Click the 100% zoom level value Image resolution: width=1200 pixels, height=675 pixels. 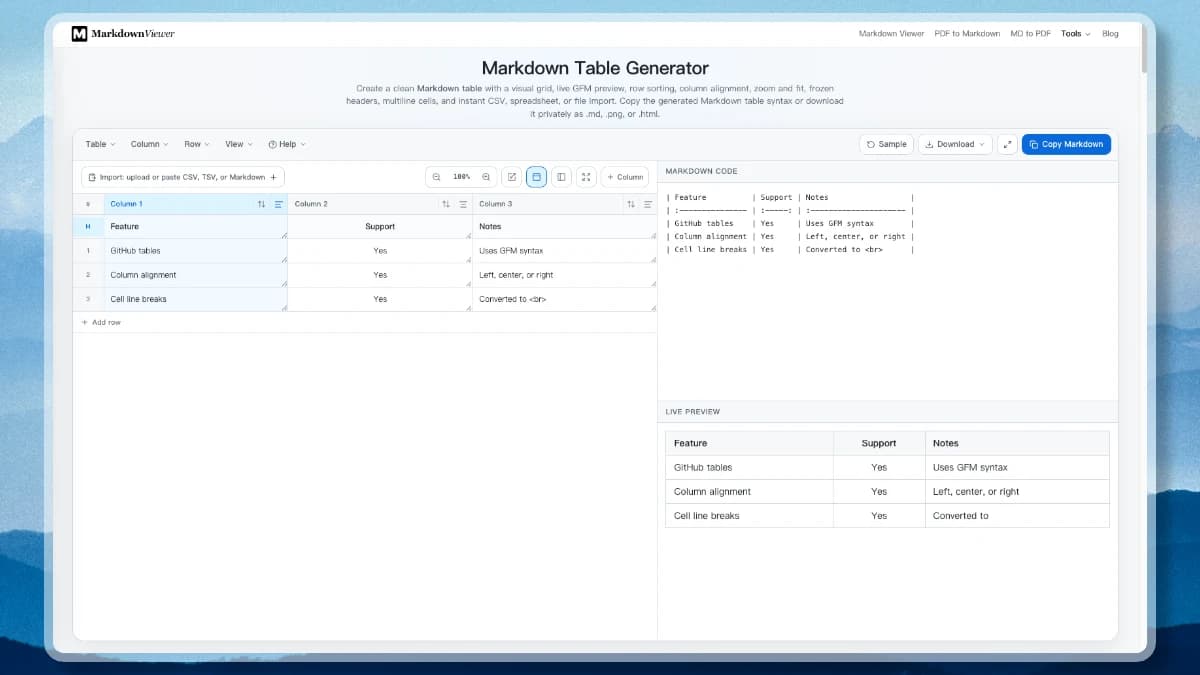point(461,177)
